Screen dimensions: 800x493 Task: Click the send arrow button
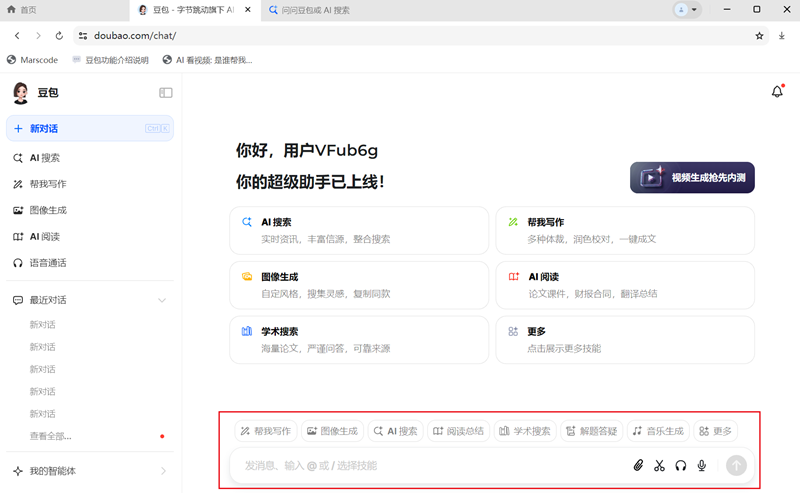tap(736, 465)
